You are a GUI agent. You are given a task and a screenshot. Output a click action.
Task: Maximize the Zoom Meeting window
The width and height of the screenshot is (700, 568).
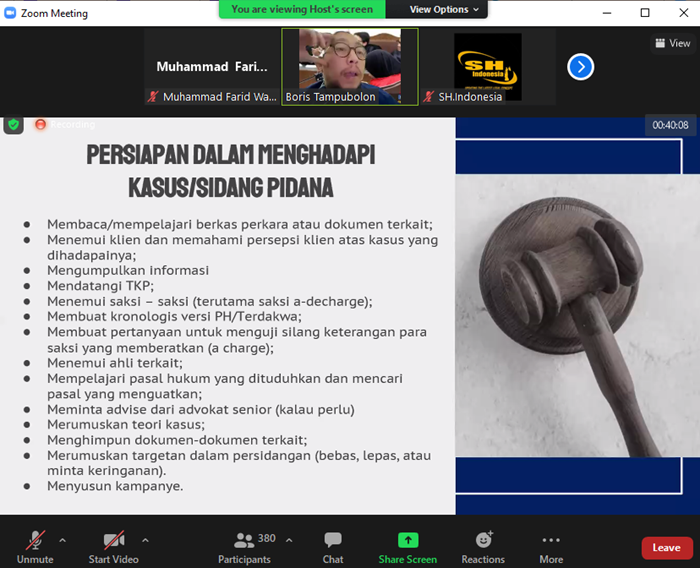(645, 13)
